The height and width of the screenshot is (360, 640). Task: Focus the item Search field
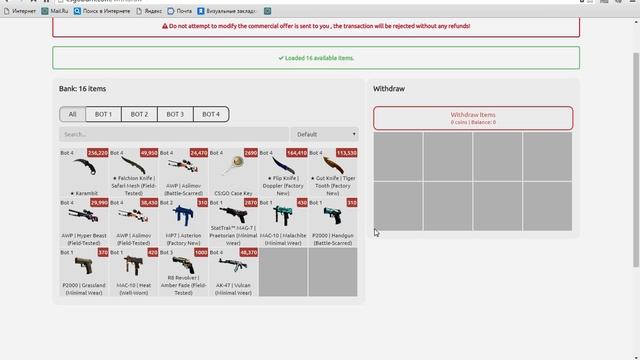click(x=174, y=134)
